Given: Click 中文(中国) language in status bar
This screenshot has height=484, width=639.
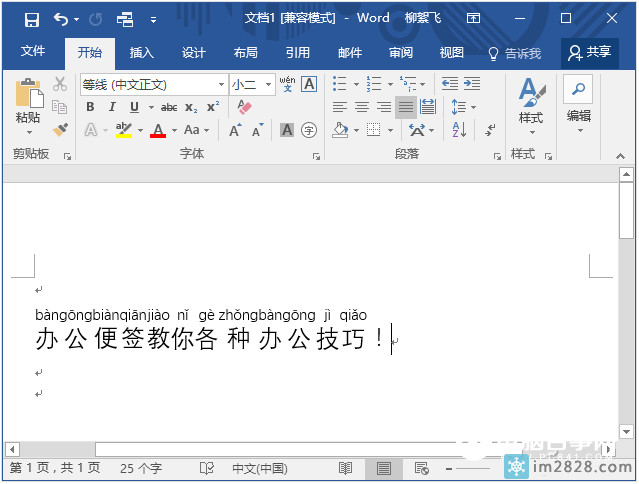Looking at the screenshot, I should (259, 468).
